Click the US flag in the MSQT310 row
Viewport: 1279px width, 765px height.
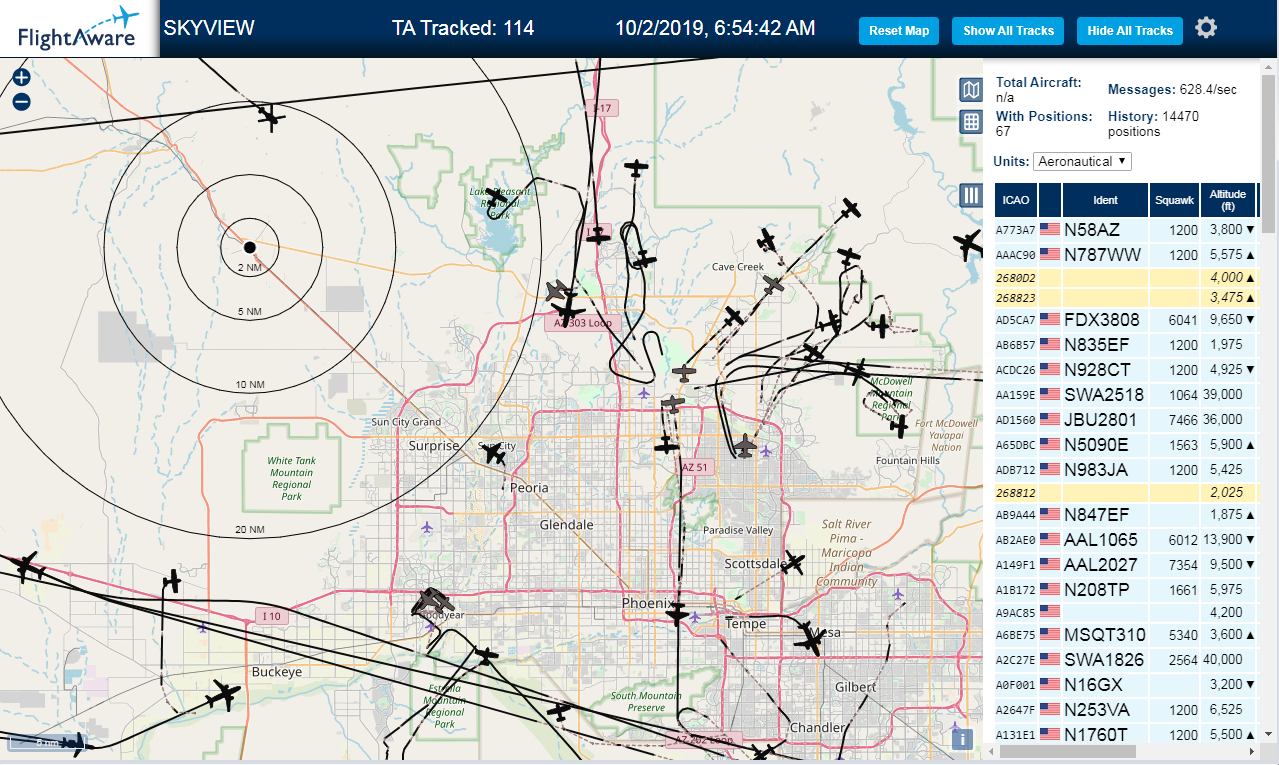point(1050,635)
